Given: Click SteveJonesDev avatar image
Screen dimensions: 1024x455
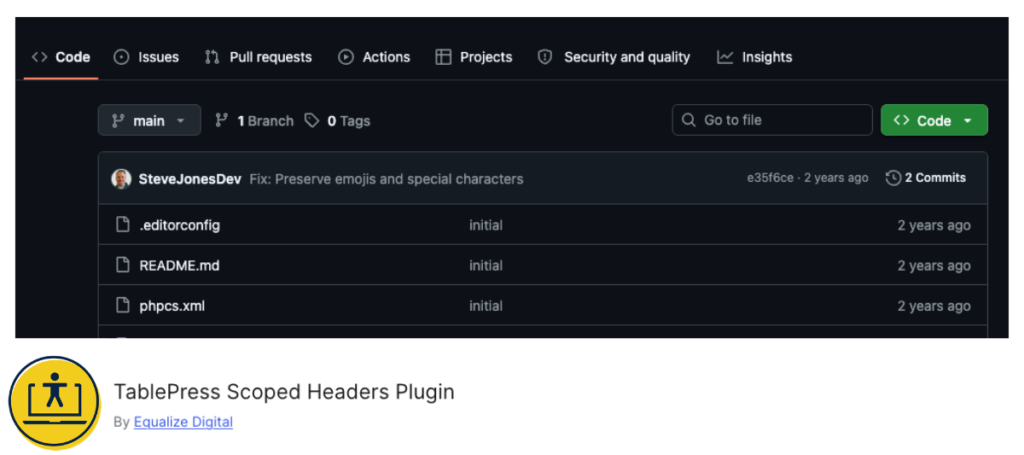Looking at the screenshot, I should [x=121, y=178].
